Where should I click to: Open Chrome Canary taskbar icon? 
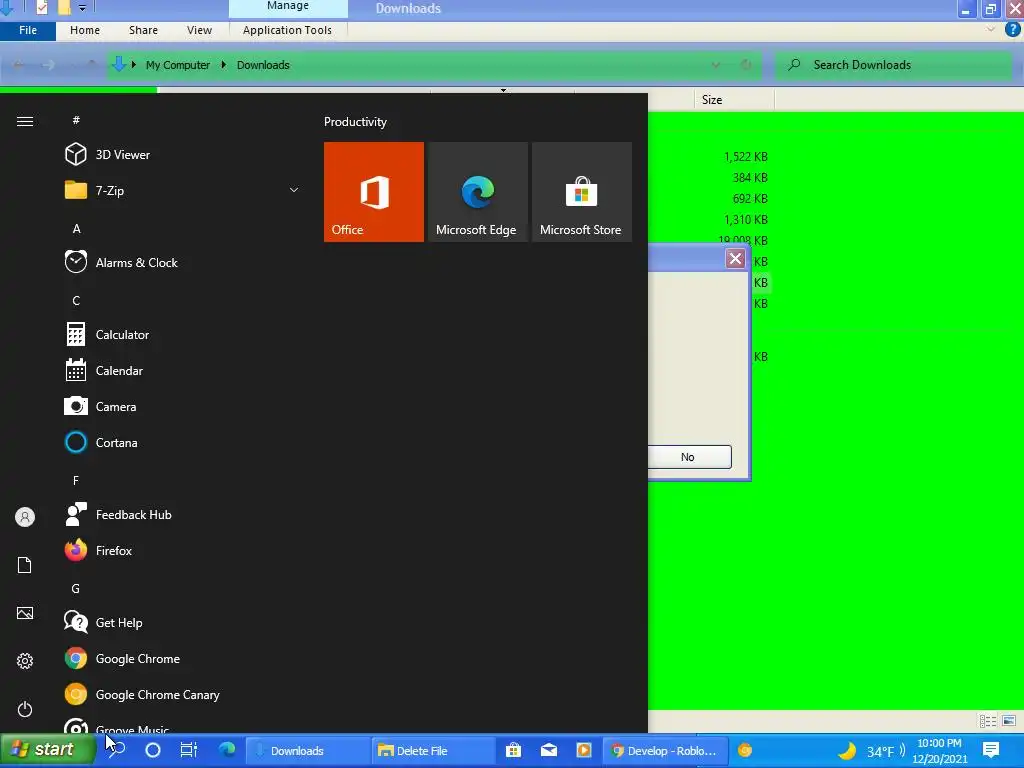coord(744,750)
